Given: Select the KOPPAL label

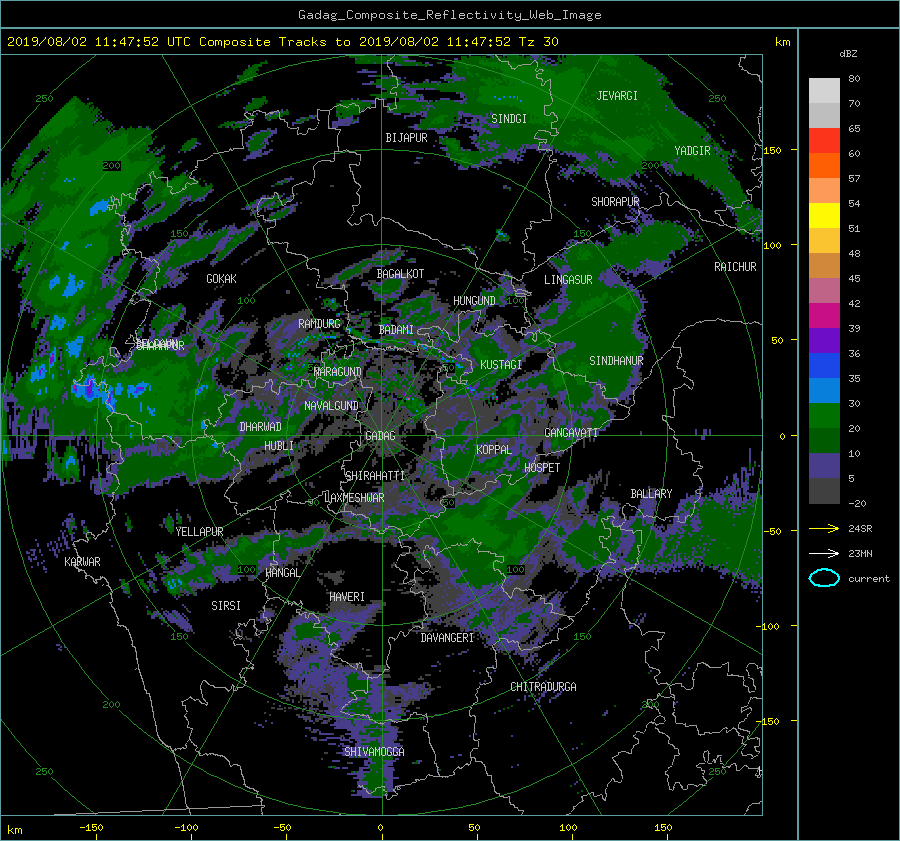Looking at the screenshot, I should (x=494, y=450).
